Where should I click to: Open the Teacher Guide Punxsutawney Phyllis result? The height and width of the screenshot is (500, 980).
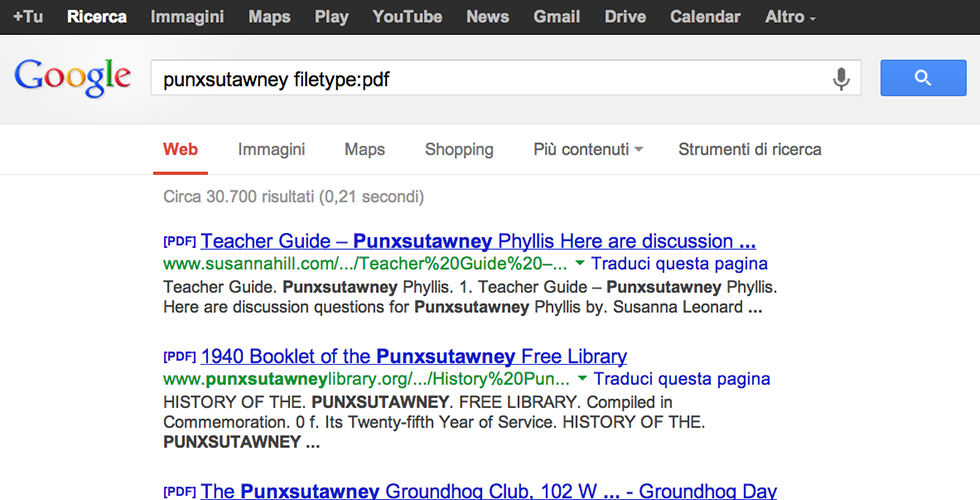tap(478, 242)
